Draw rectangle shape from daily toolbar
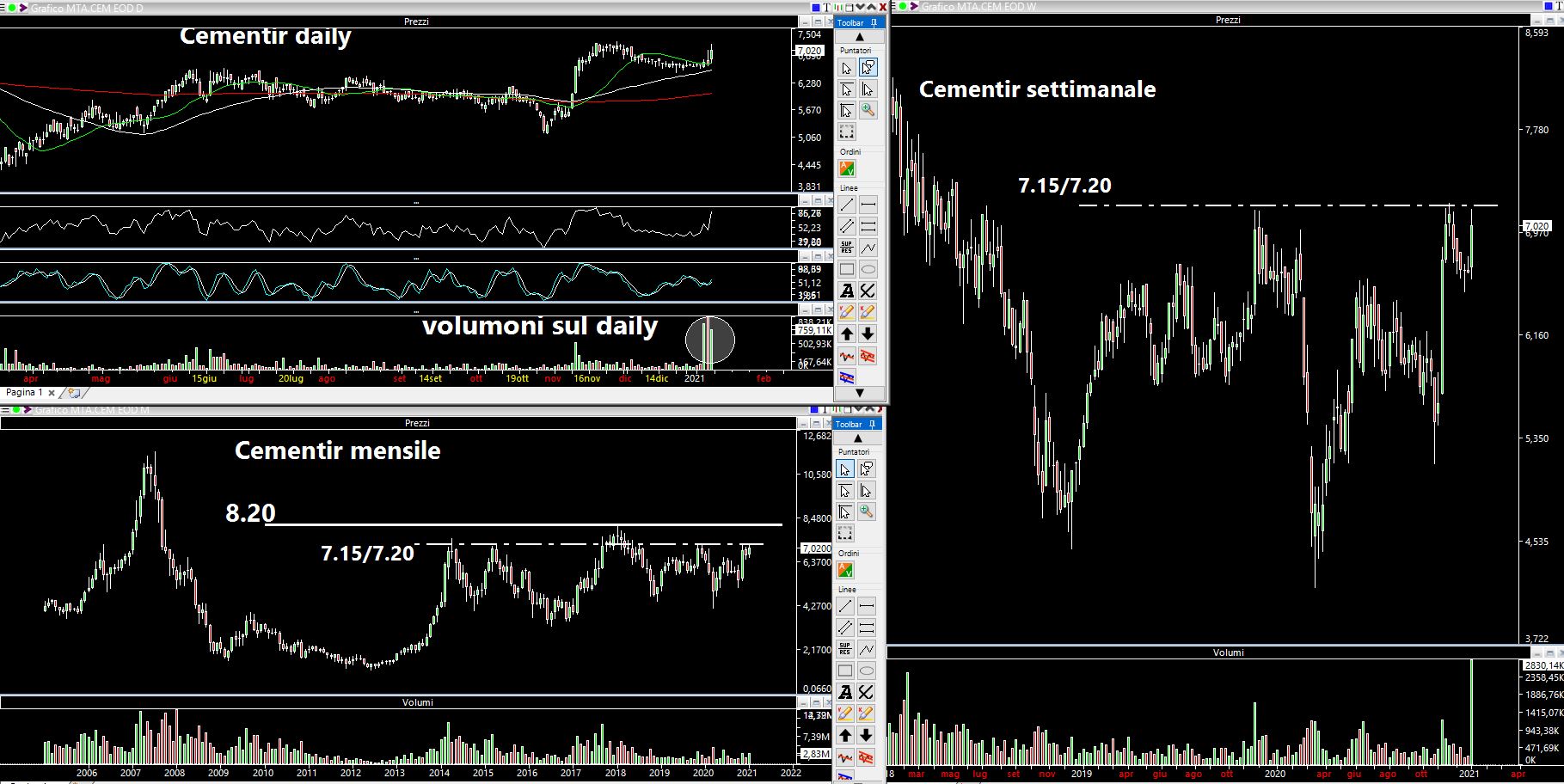 tap(847, 270)
